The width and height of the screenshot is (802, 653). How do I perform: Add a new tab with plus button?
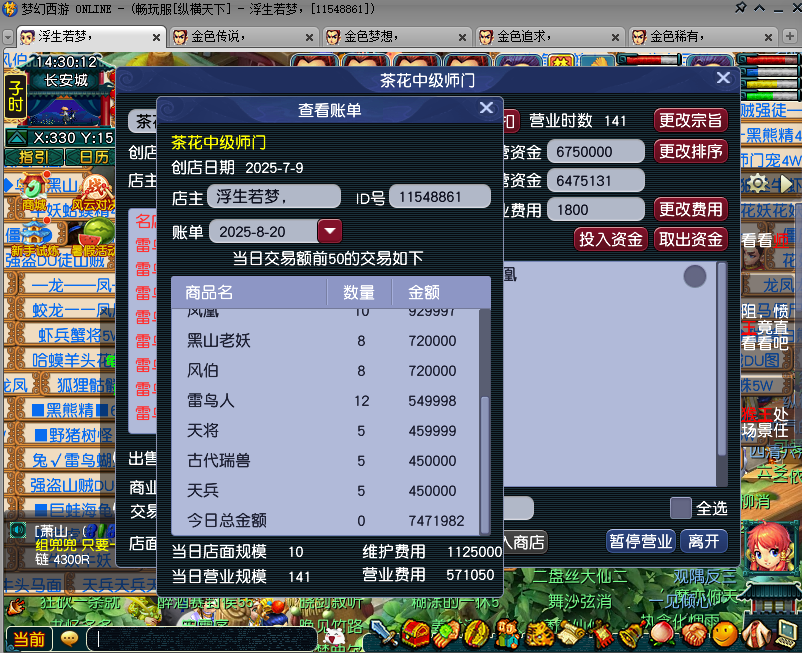click(789, 36)
